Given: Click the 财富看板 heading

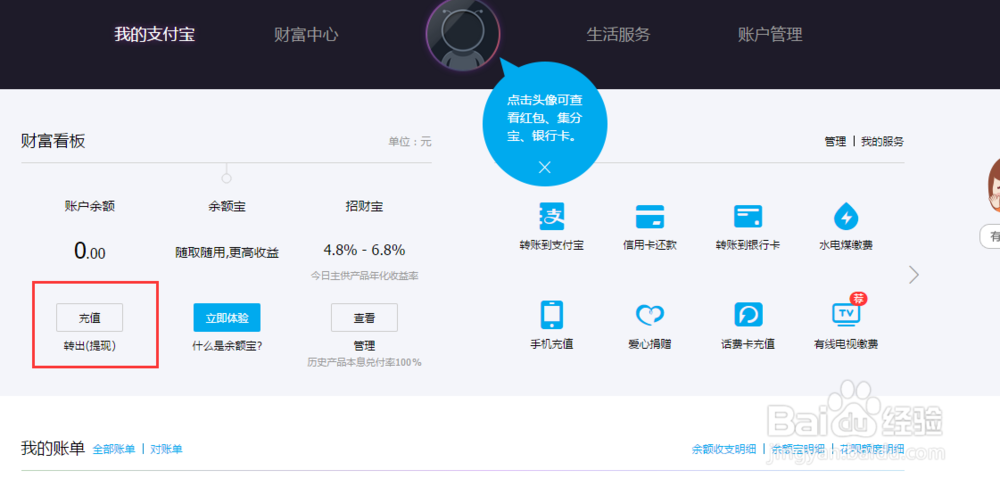Looking at the screenshot, I should pyautogui.click(x=53, y=142).
